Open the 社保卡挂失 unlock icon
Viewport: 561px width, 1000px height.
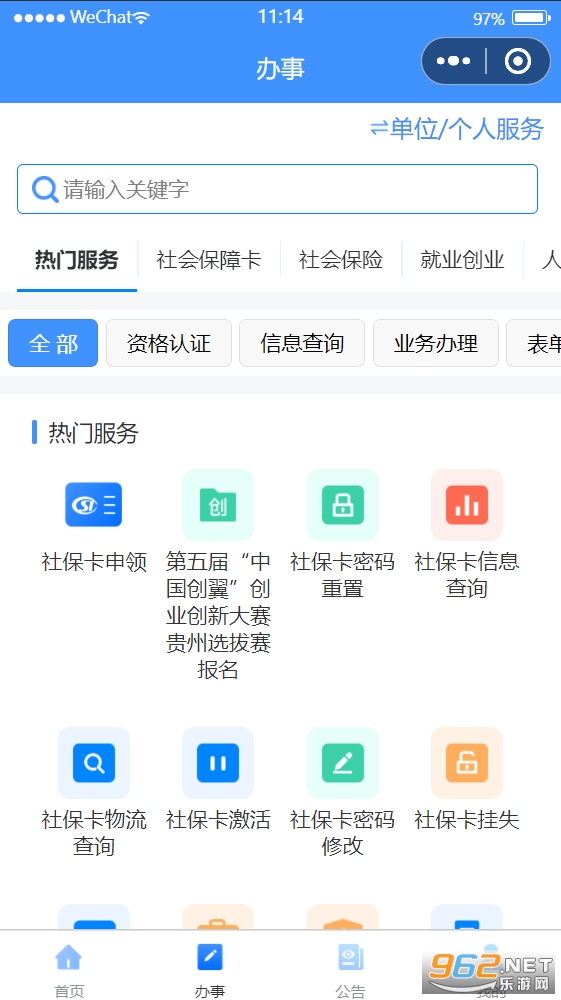(467, 763)
